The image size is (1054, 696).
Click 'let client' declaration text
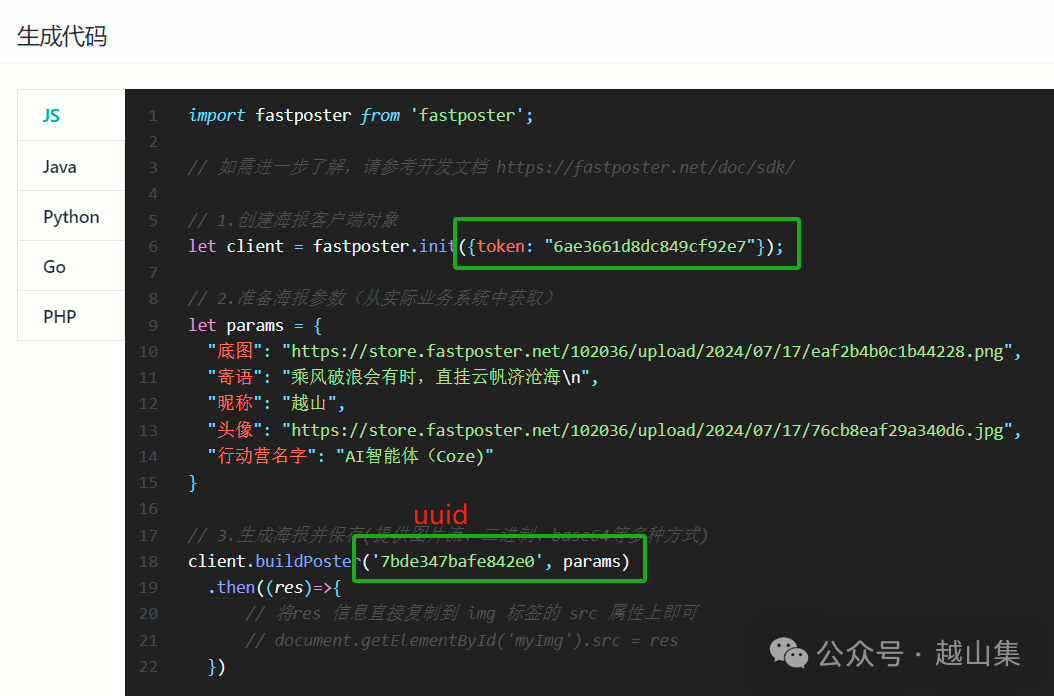(236, 246)
